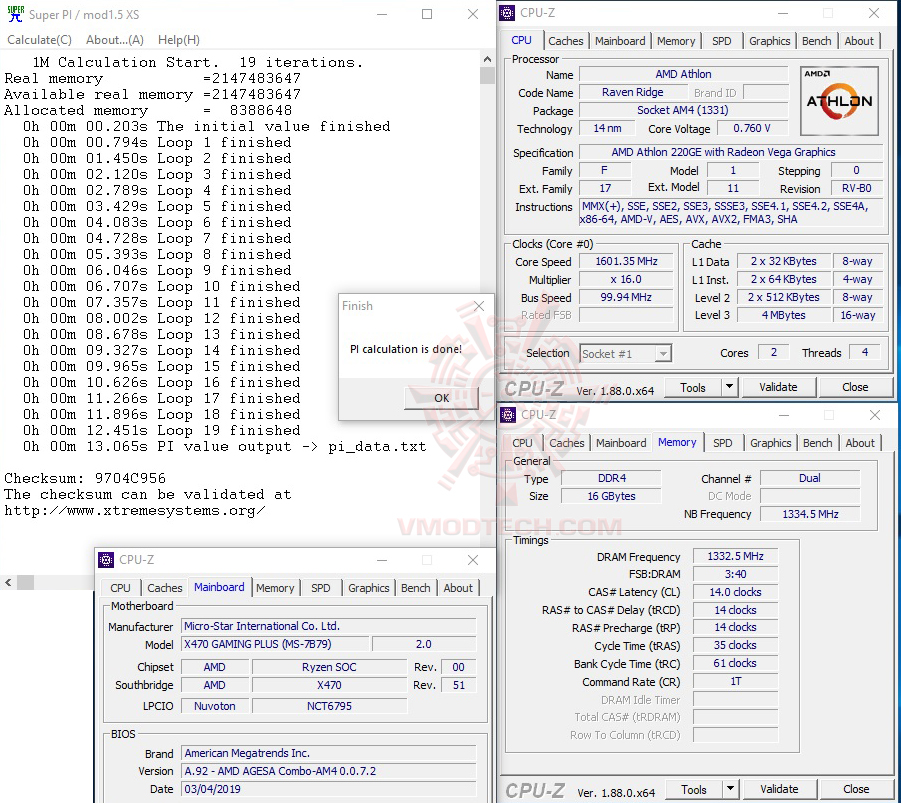
Task: Click the Command Rate value 1T
Action: [x=735, y=682]
